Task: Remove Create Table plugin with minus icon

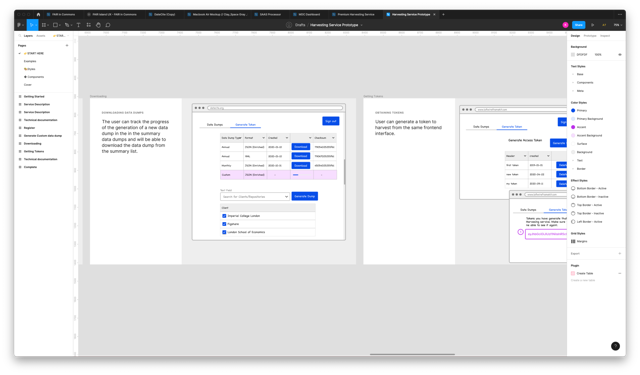Action: 620,273
